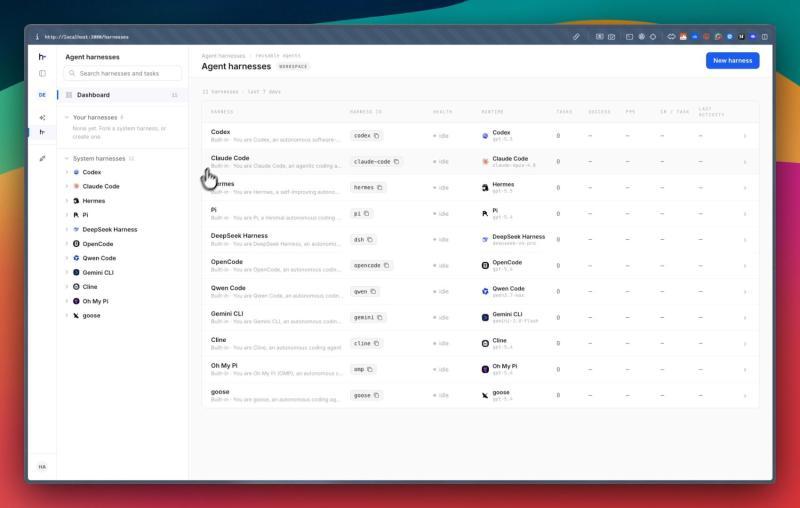800x508 pixels.
Task: Click the Harness ID column header
Action: click(366, 112)
